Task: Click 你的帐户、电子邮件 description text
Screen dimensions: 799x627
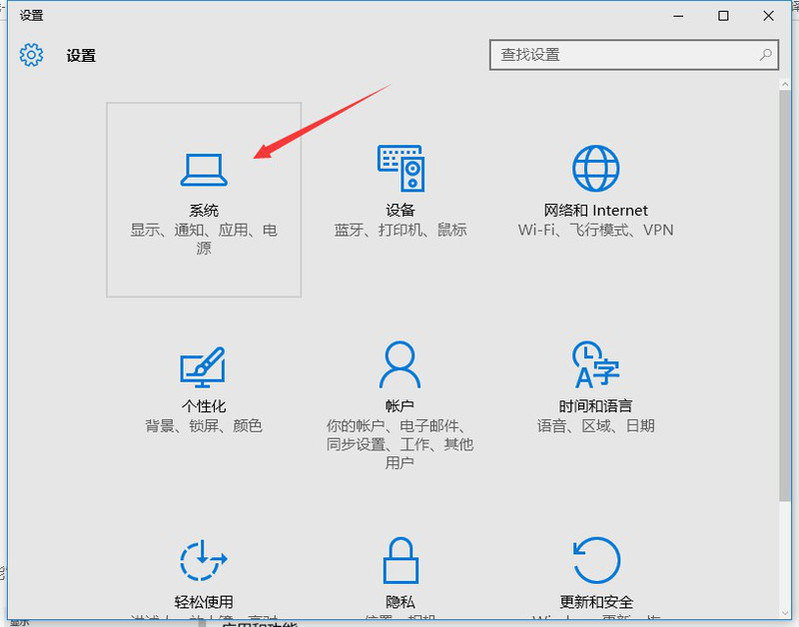Action: [x=400, y=444]
